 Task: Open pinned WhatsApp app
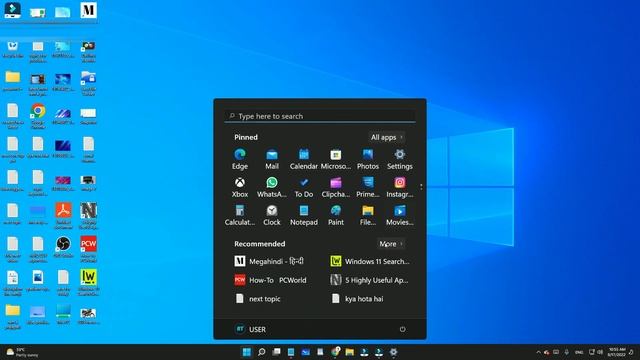272,187
